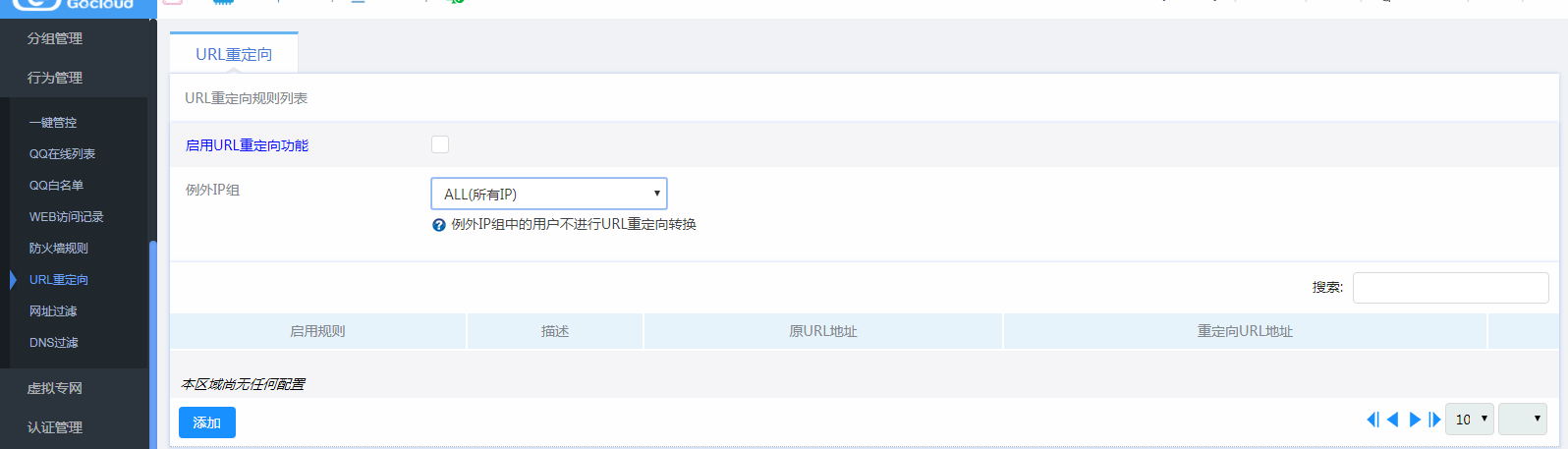Viewport: 1568px width, 449px height.
Task: Click the 添加 button
Action: click(x=207, y=422)
